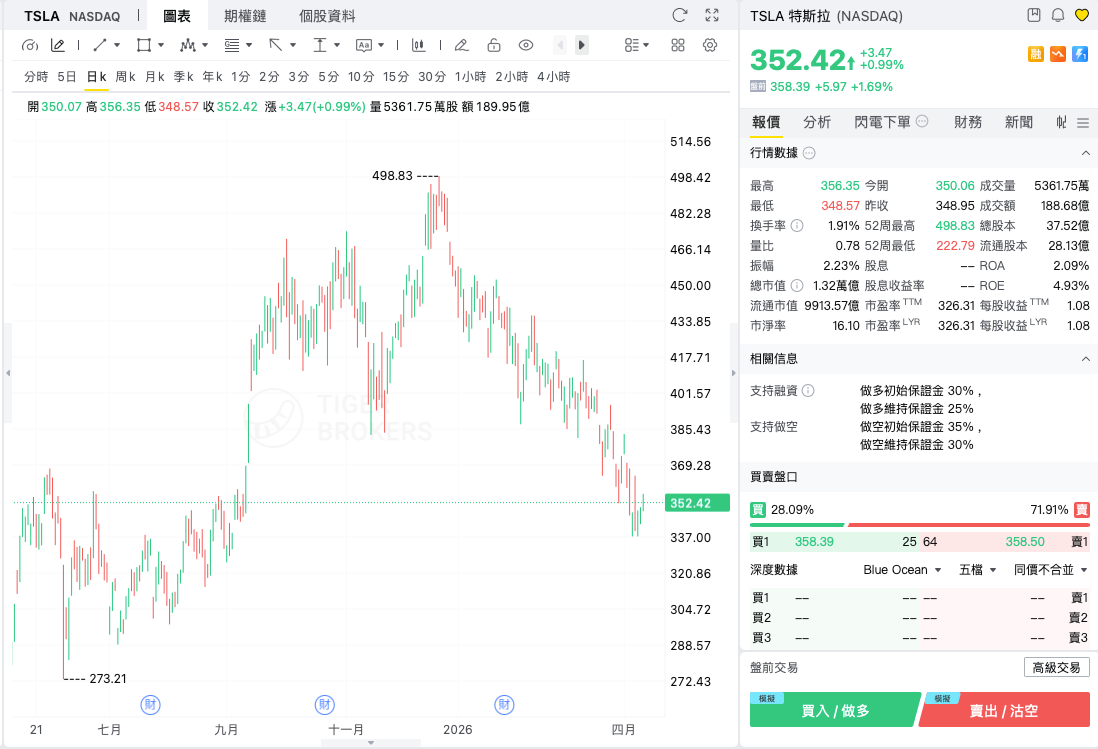Click the orange short-selling chart badge
Screen dimensions: 1098x749
tap(1058, 54)
